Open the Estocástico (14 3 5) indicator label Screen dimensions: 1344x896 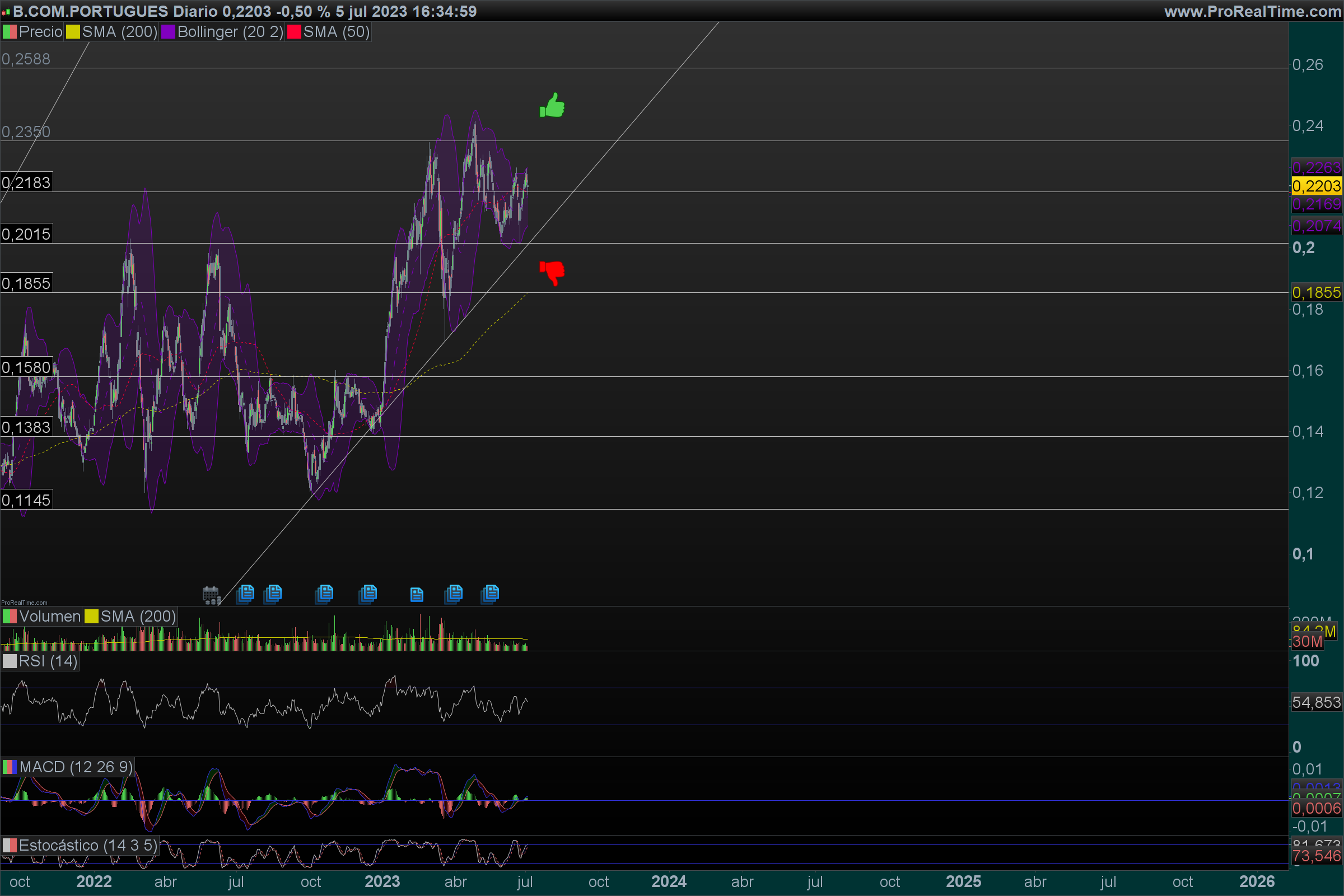pyautogui.click(x=87, y=845)
